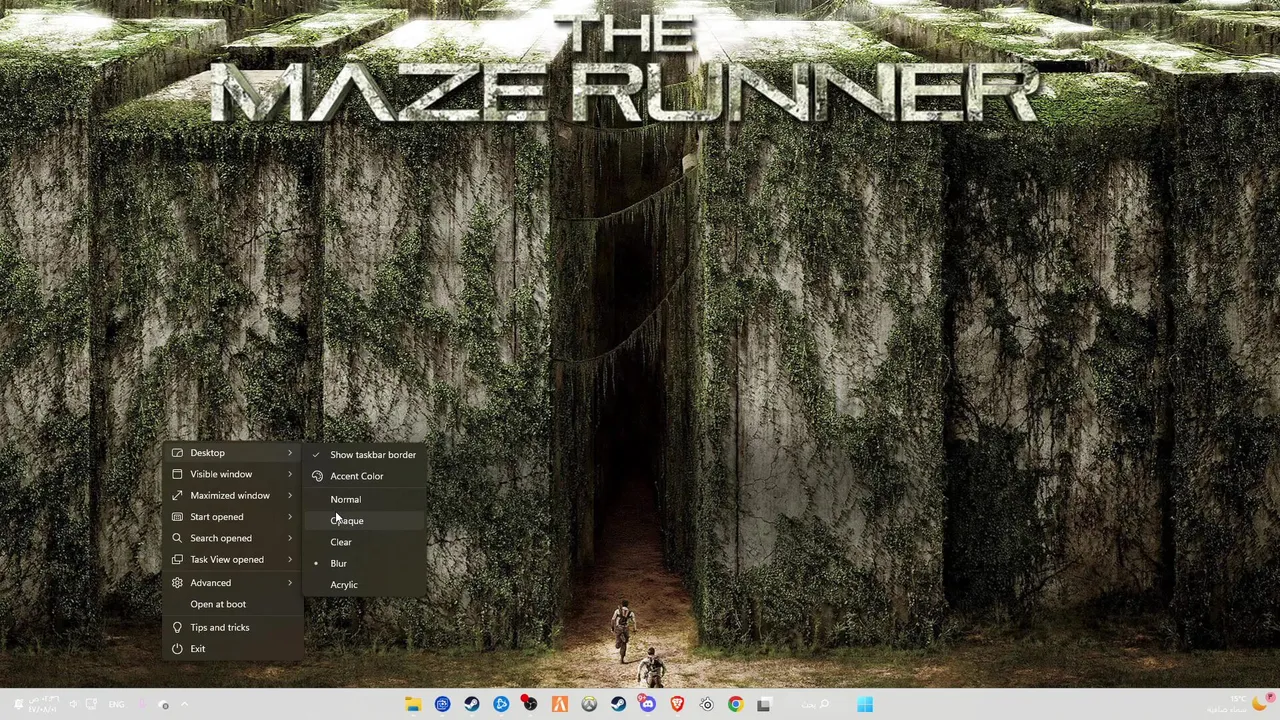Open SteelSeries app taskbar icon
Viewport: 1280px width, 720px height.
pyautogui.click(x=706, y=704)
